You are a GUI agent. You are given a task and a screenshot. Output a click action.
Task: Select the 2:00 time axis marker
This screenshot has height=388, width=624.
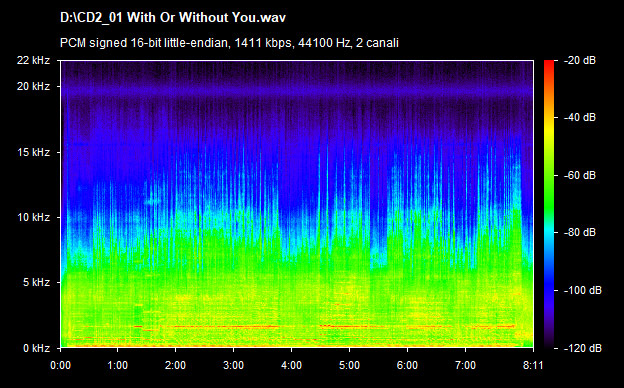(x=176, y=365)
